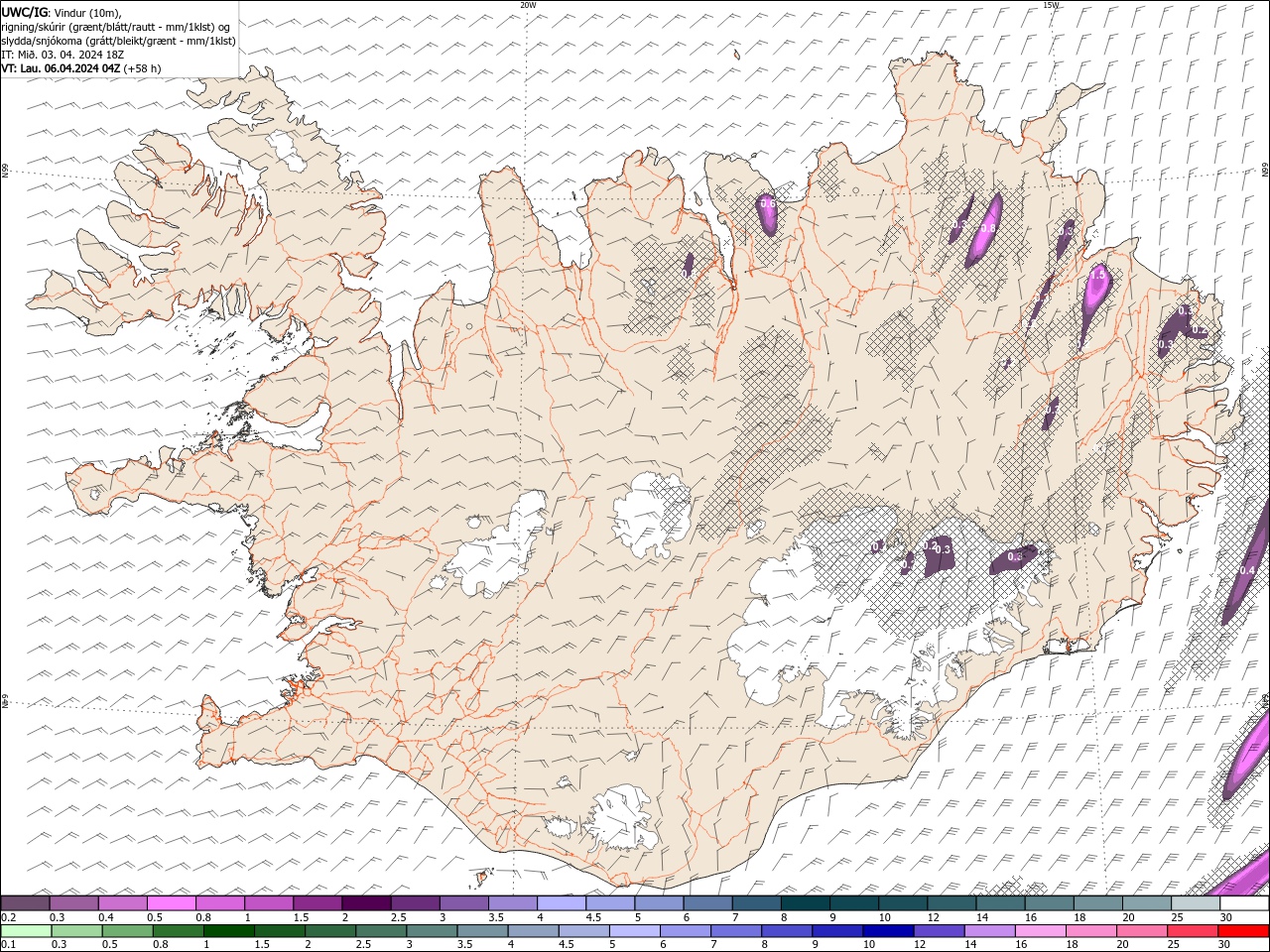Click the upper legend swatch starting at 0.5
Viewport: 1270px width, 952px height.
tap(171, 903)
